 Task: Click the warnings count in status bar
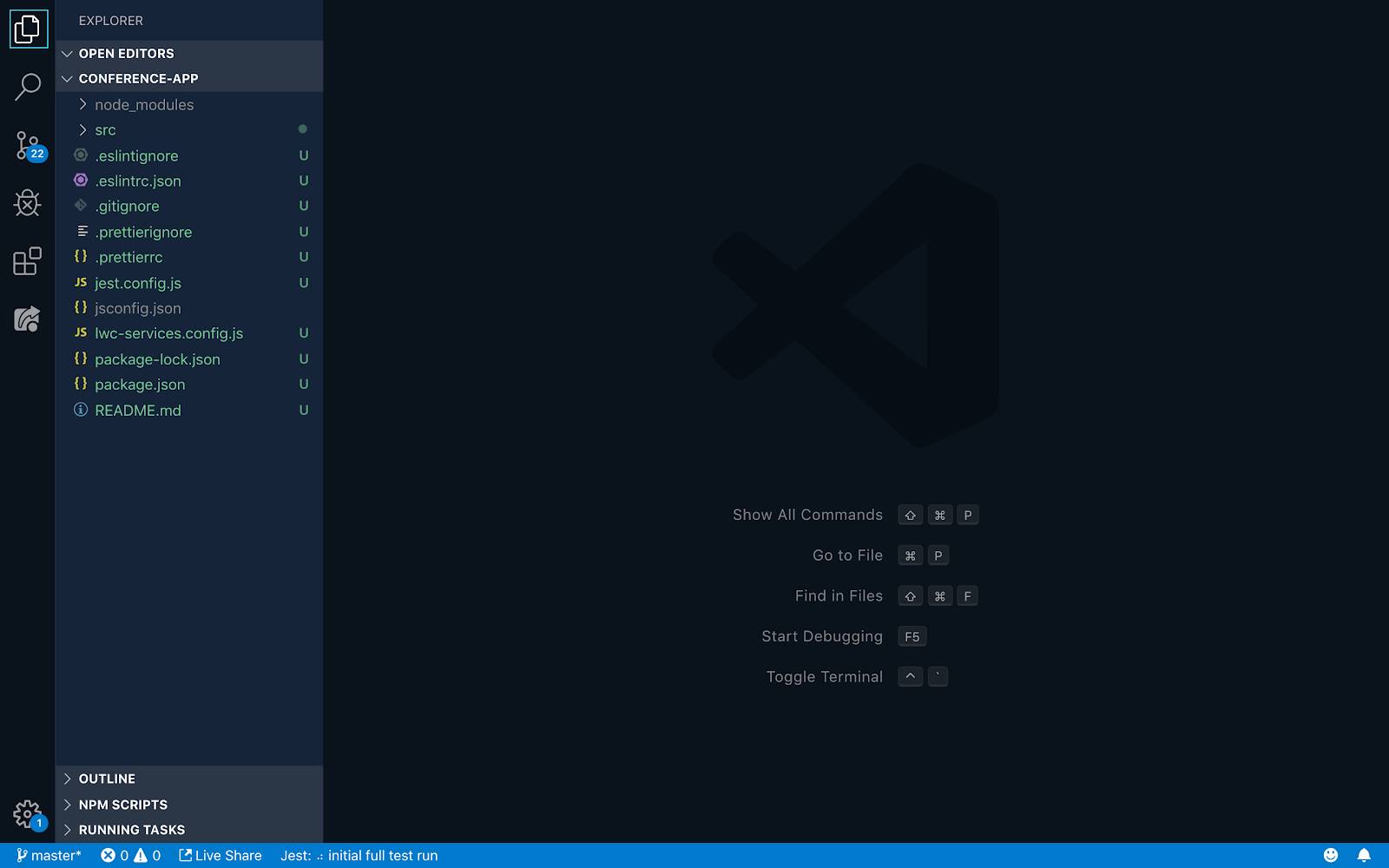148,856
